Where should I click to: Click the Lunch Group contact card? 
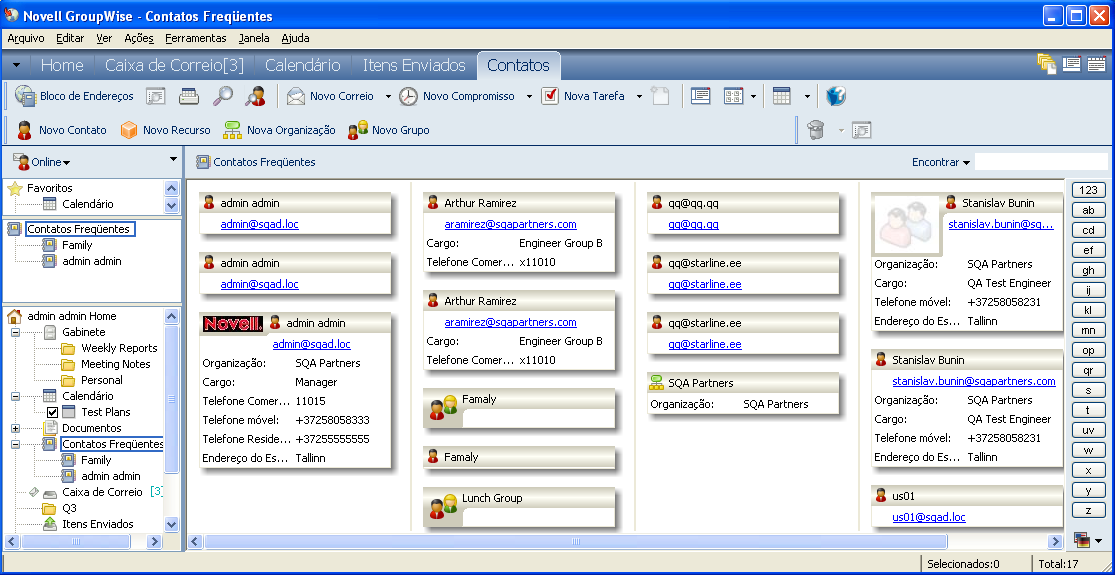pyautogui.click(x=518, y=507)
